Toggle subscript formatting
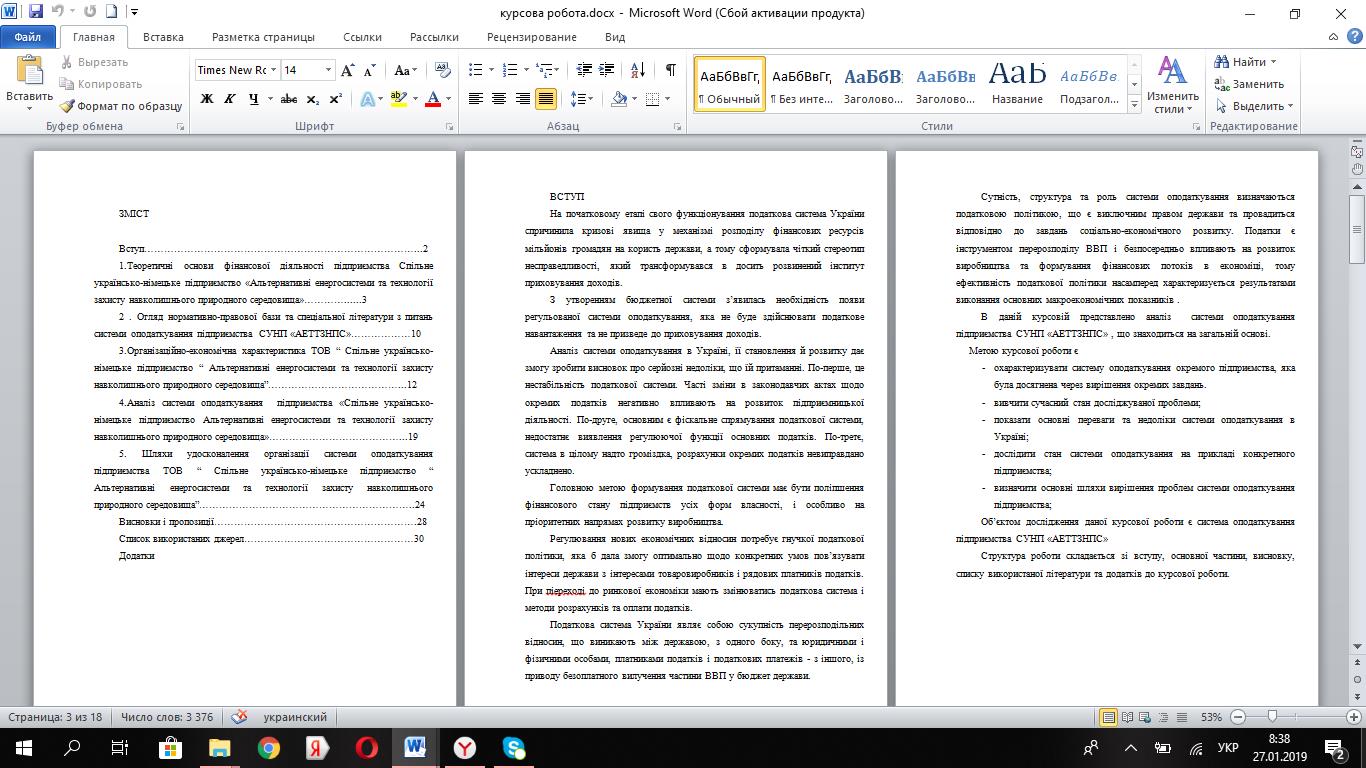1366x768 pixels. [313, 99]
